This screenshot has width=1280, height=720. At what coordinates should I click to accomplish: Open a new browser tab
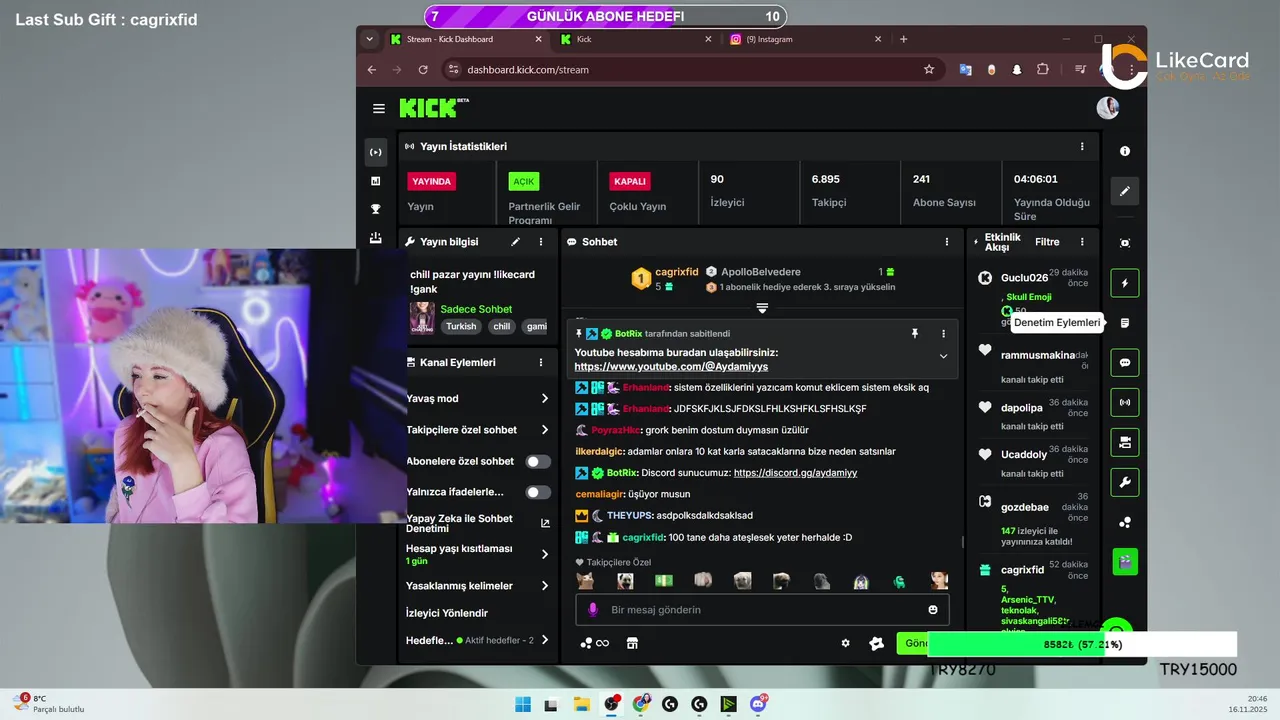904,39
